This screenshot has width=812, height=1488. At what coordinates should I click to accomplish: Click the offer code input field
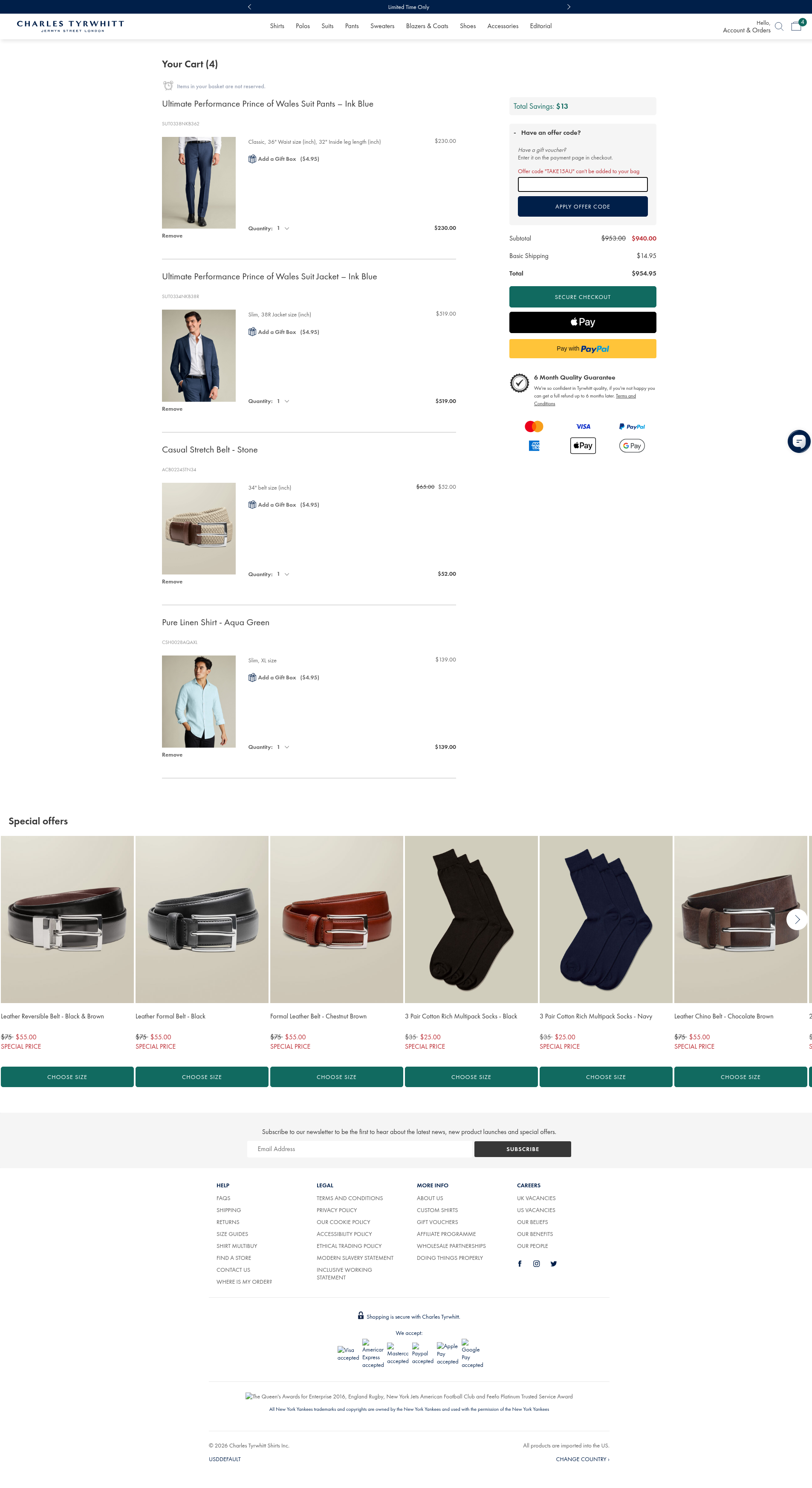[x=582, y=184]
